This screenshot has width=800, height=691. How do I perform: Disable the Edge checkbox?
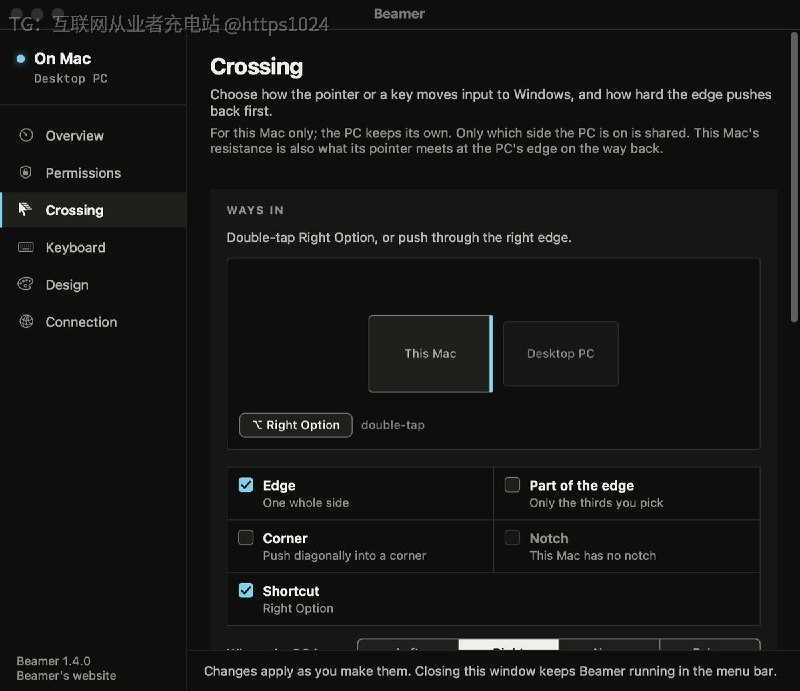coord(246,485)
